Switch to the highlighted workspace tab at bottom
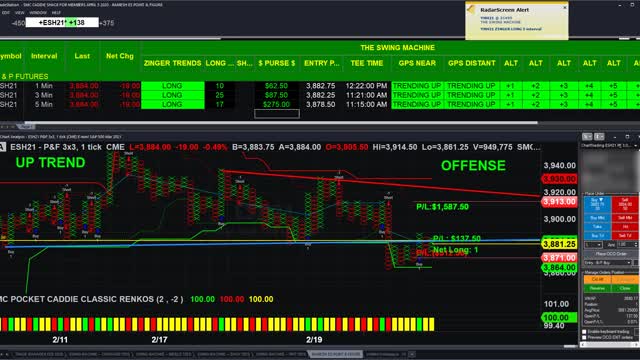Image resolution: width=640 pixels, height=360 pixels. (335, 354)
